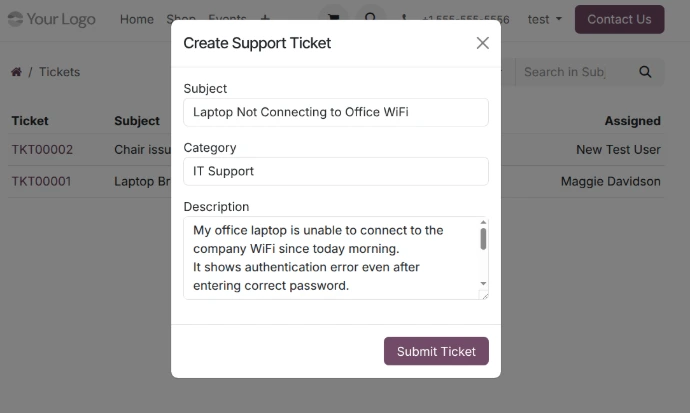This screenshot has width=690, height=413.
Task: Click the navbar search magnifier icon
Action: point(371,18)
